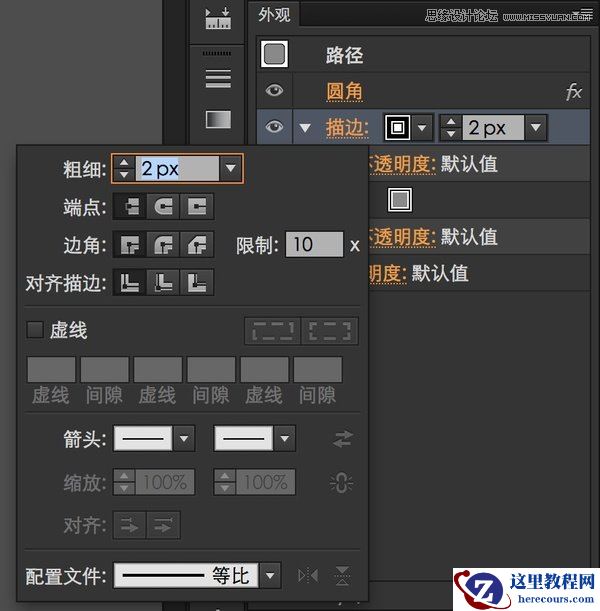This screenshot has height=611, width=600.
Task: Open the stroke panel icon with lines
Action: point(218,79)
